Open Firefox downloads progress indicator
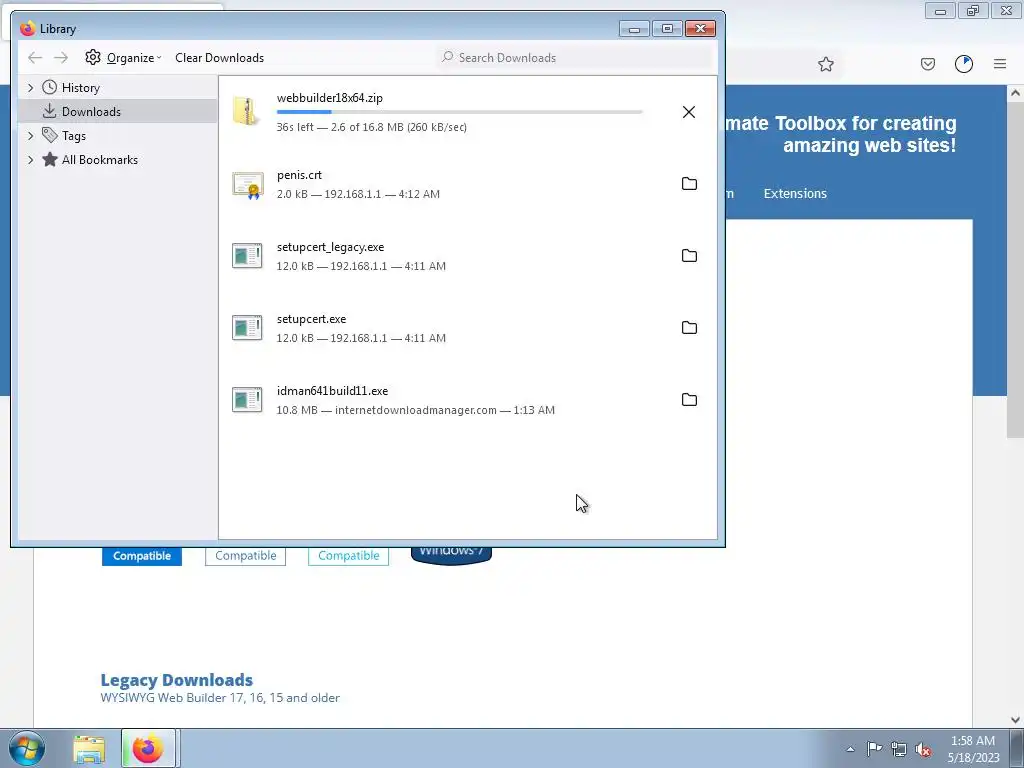Image resolution: width=1024 pixels, height=768 pixels. pyautogui.click(x=964, y=64)
